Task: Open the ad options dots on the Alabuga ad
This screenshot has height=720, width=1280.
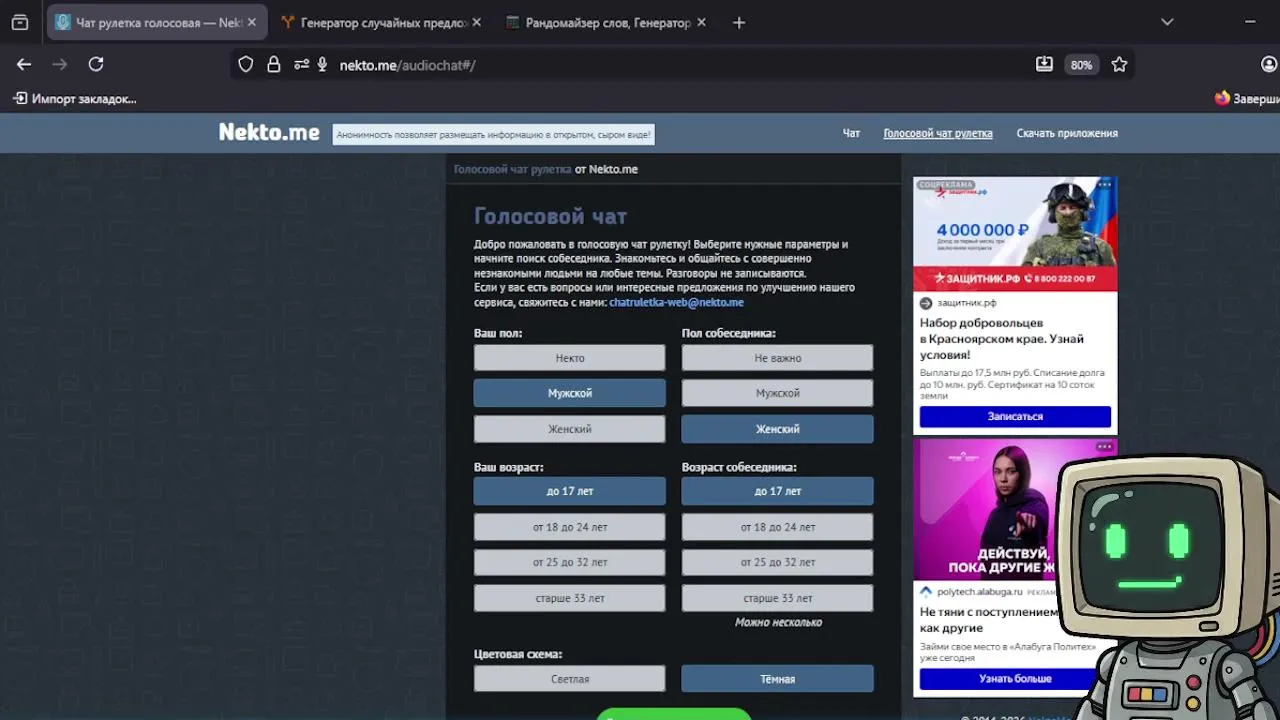Action: 1104,446
